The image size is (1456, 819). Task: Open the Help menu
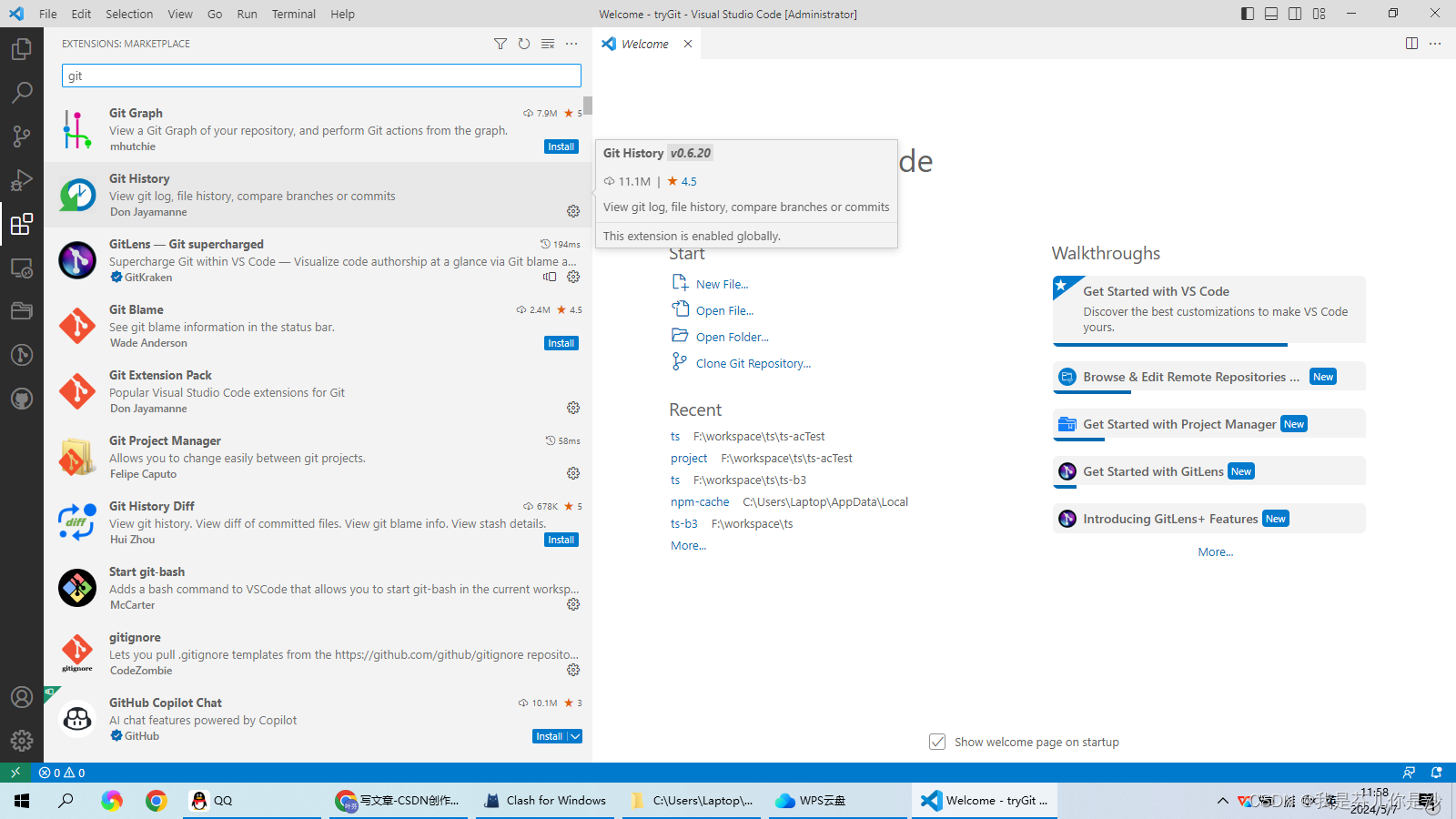click(343, 14)
